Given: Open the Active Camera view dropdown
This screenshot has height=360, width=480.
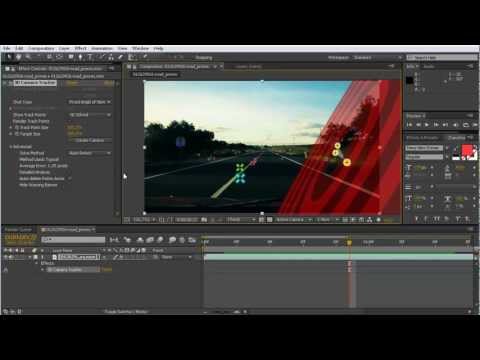Looking at the screenshot, I should [x=294, y=220].
